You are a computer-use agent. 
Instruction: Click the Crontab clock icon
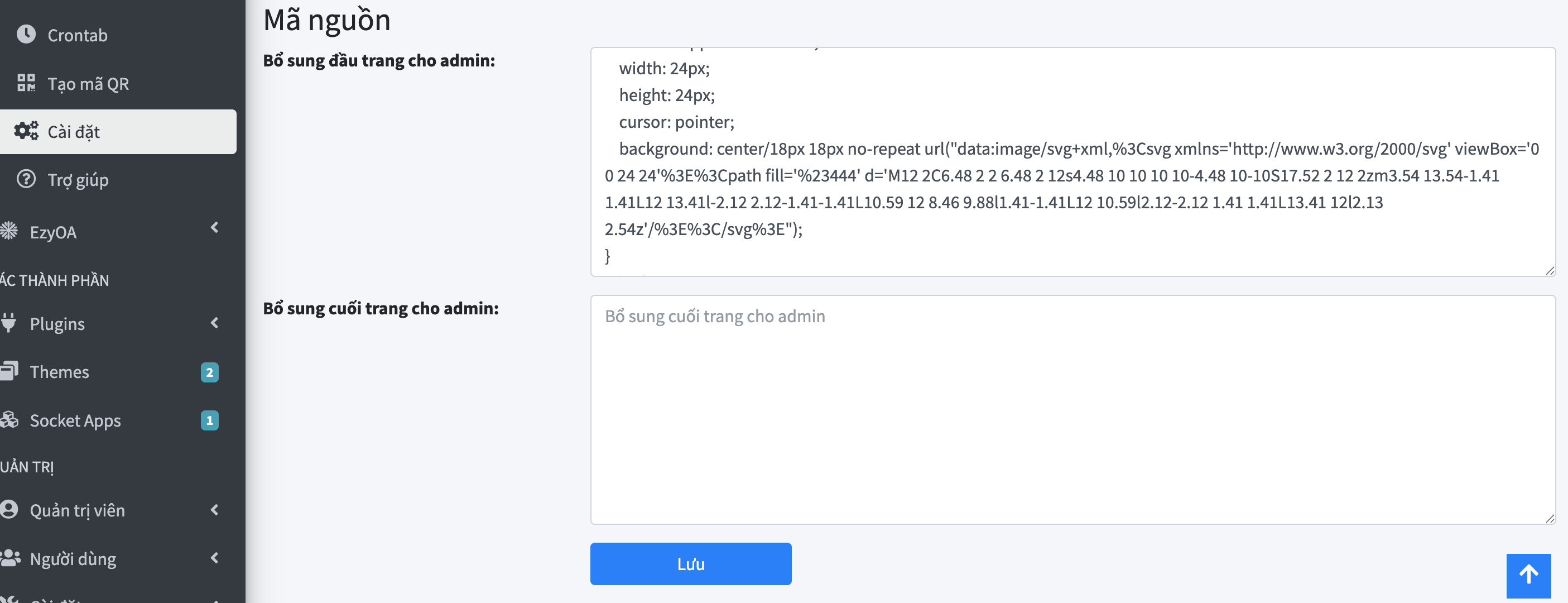point(26,35)
